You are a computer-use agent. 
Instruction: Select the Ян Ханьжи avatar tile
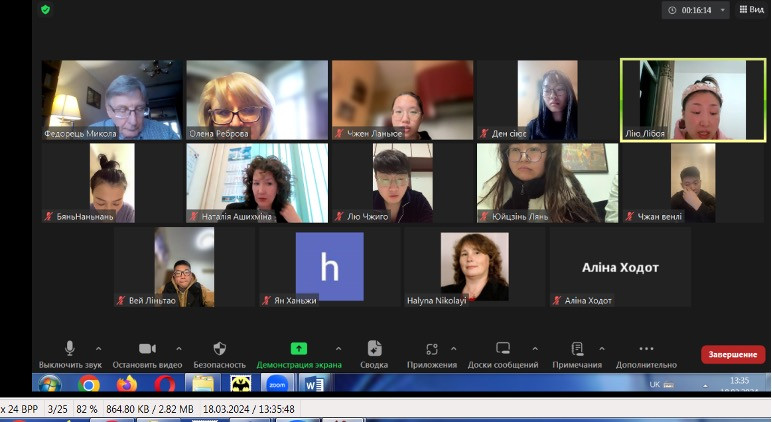click(330, 267)
